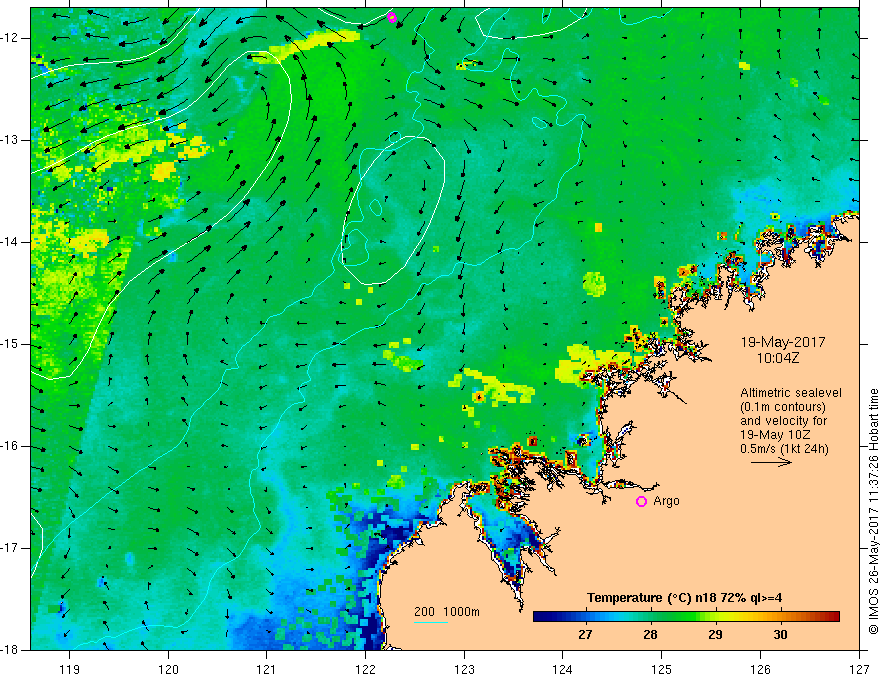The width and height of the screenshot is (880, 680).
Task: Click the 29 tick label on the color bar
Action: point(715,635)
